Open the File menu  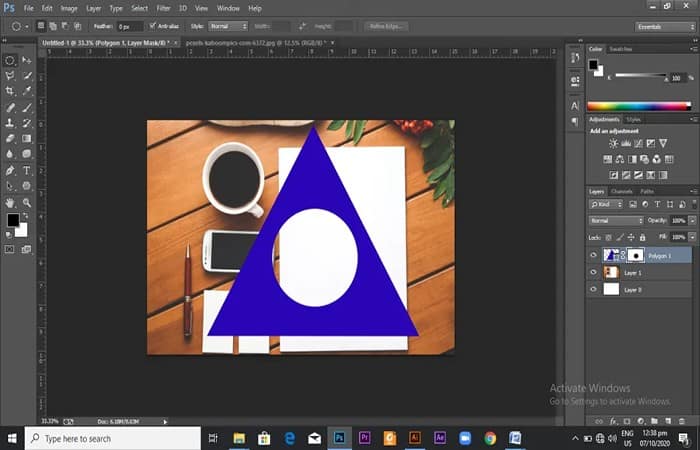29,8
